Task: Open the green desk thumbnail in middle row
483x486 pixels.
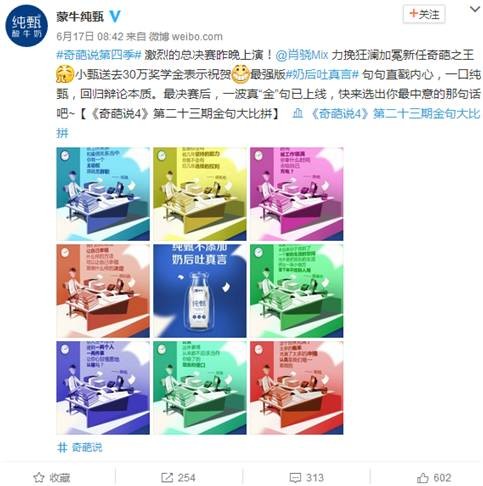Action: tap(297, 291)
